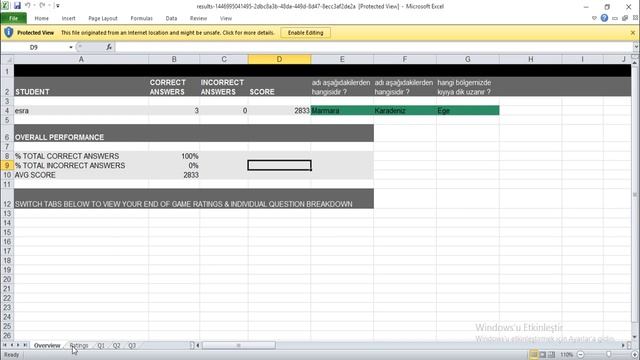Click the 100% total correct answers cell

[174, 156]
